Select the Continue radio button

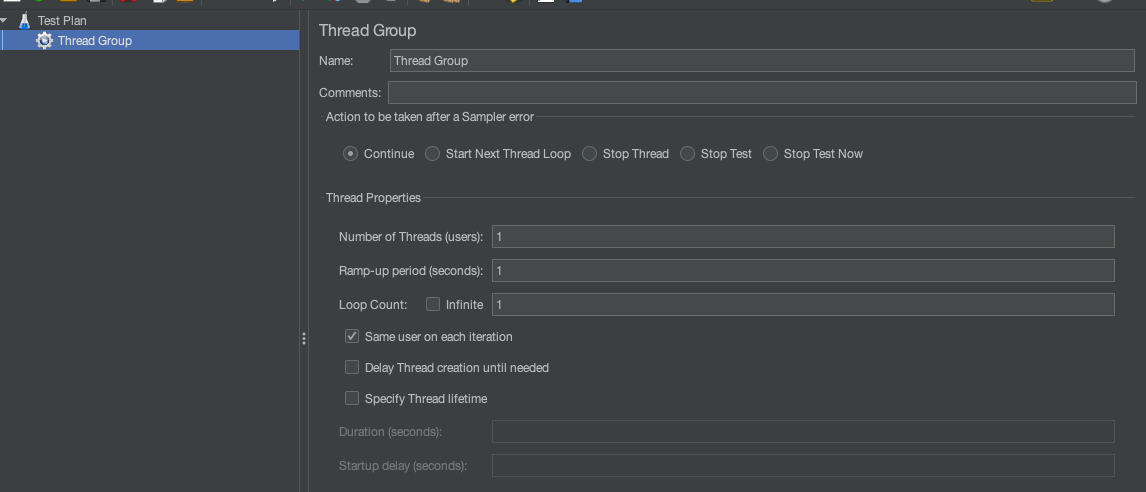351,154
